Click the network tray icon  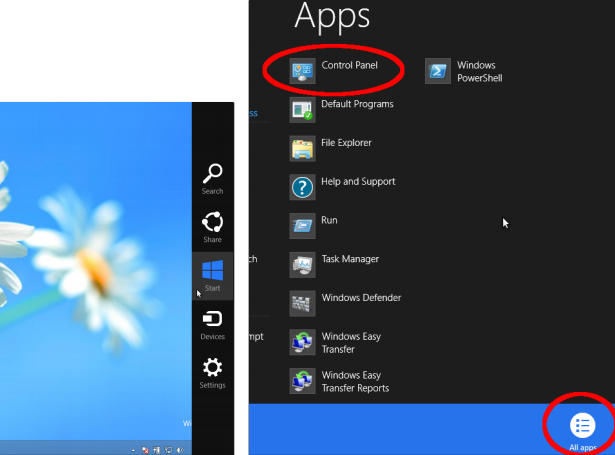click(168, 450)
